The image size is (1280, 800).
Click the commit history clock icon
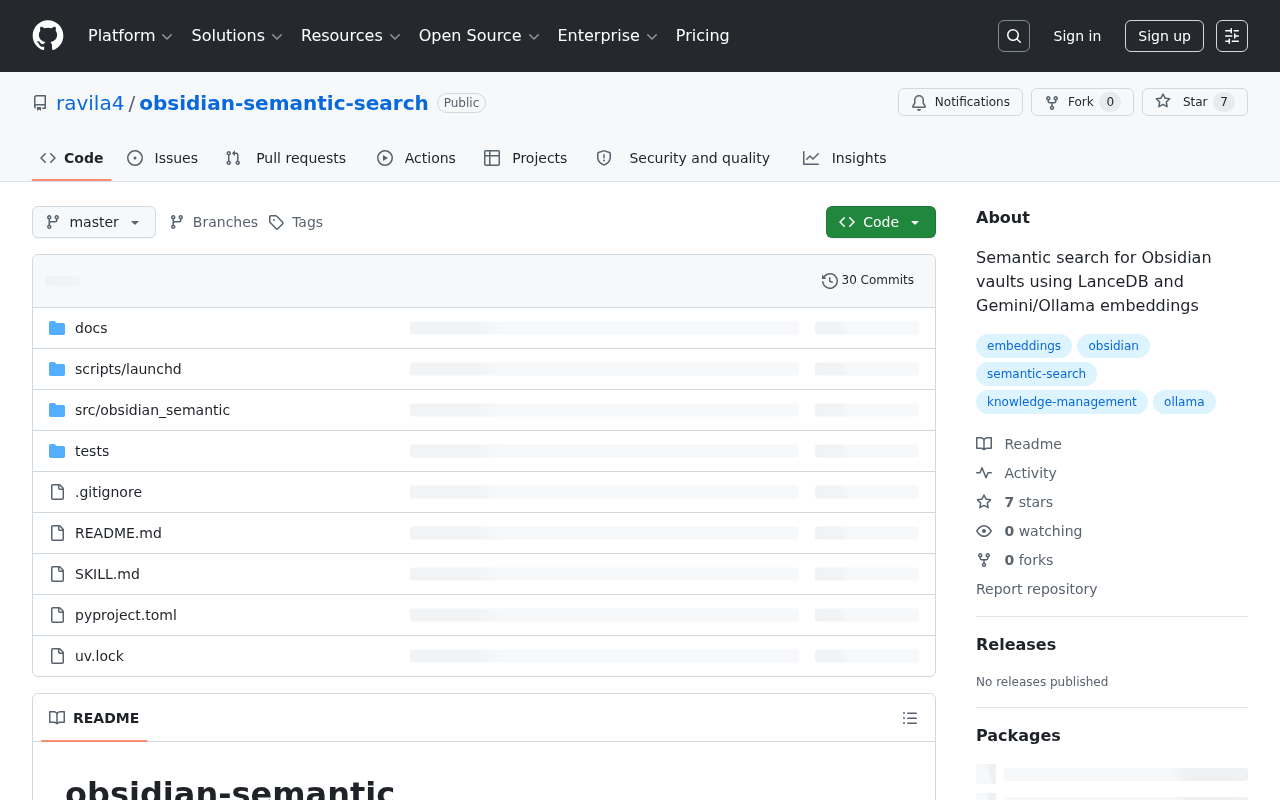point(830,281)
